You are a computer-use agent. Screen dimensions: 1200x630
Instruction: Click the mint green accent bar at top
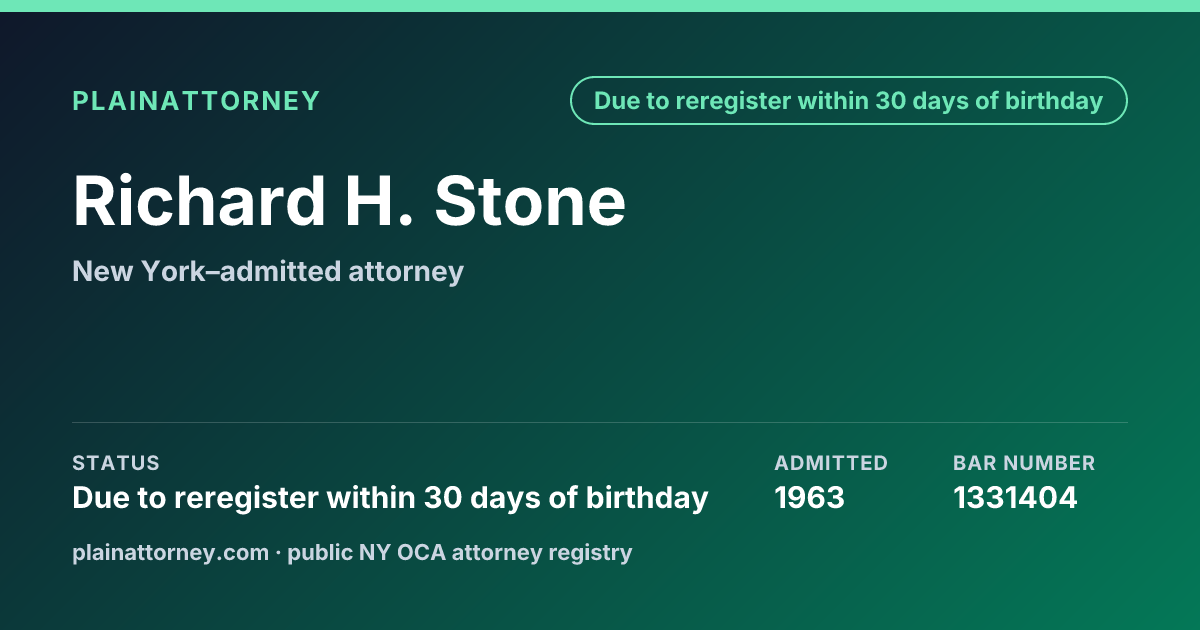[x=600, y=6]
